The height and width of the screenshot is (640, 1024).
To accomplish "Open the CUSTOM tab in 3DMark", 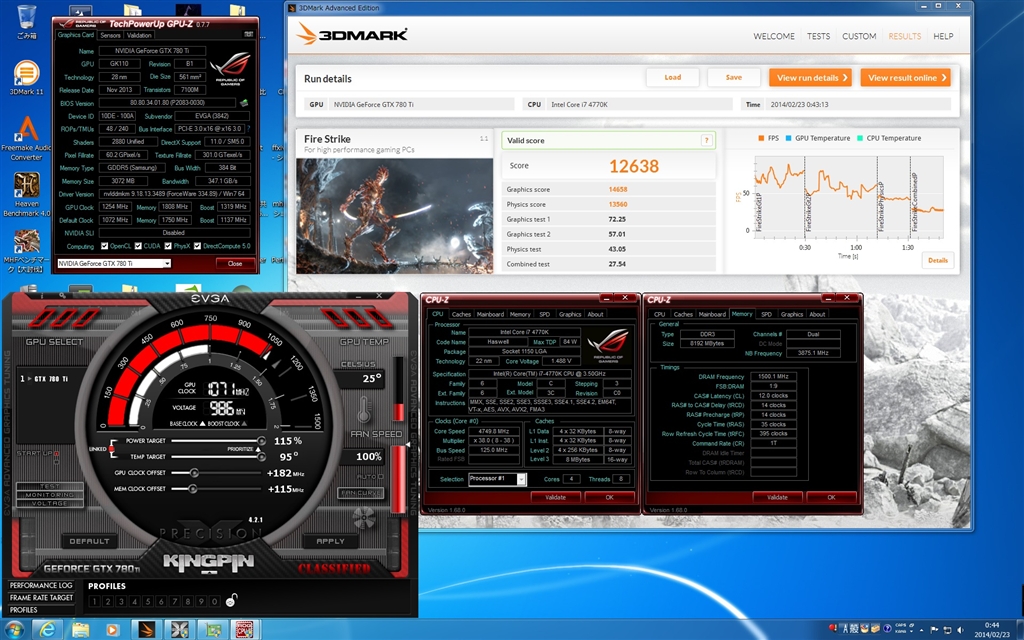I will [x=859, y=37].
